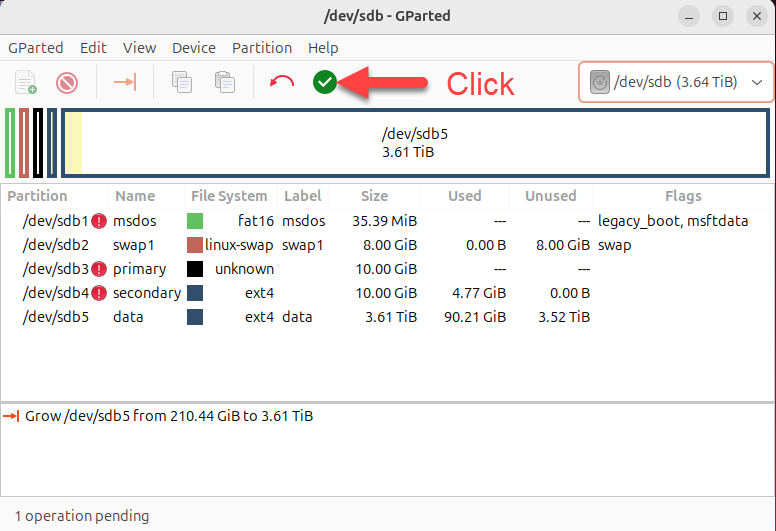Sort by the Size column header

pos(374,196)
